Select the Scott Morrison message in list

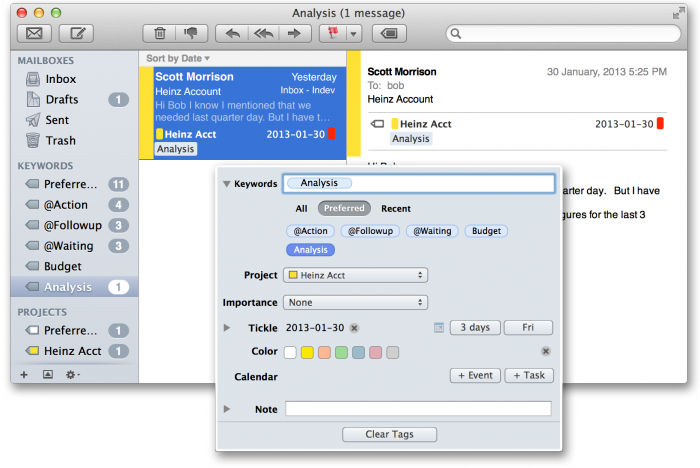(x=243, y=113)
